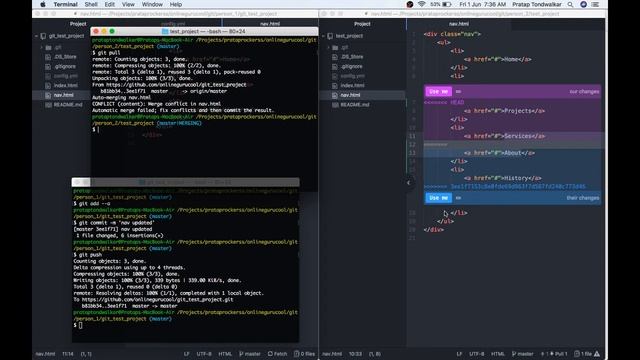Click master branch in right Atom status bar
The height and width of the screenshot is (360, 640).
pyautogui.click(x=522, y=354)
